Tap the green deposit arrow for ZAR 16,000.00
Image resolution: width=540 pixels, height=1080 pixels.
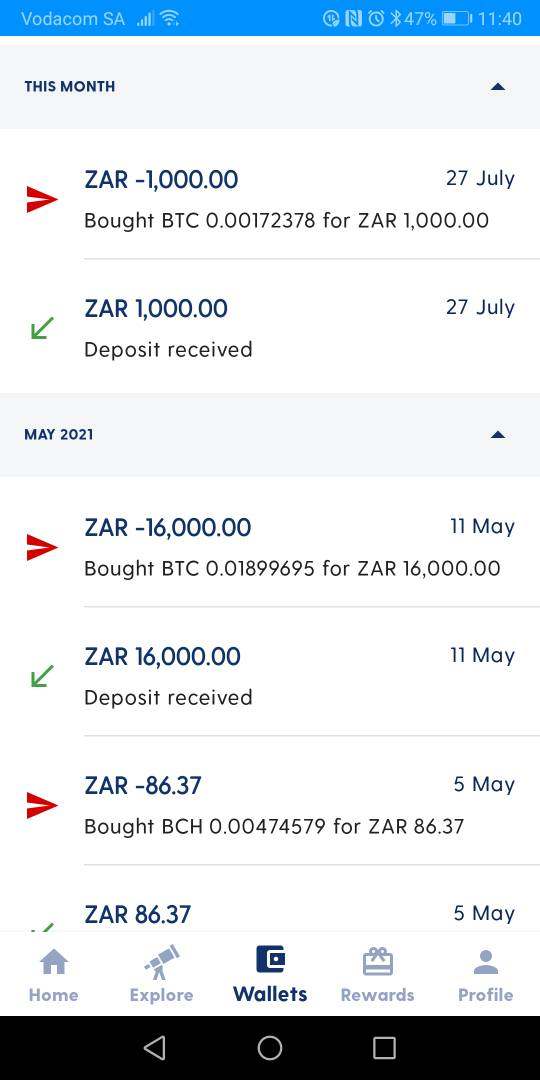click(42, 676)
